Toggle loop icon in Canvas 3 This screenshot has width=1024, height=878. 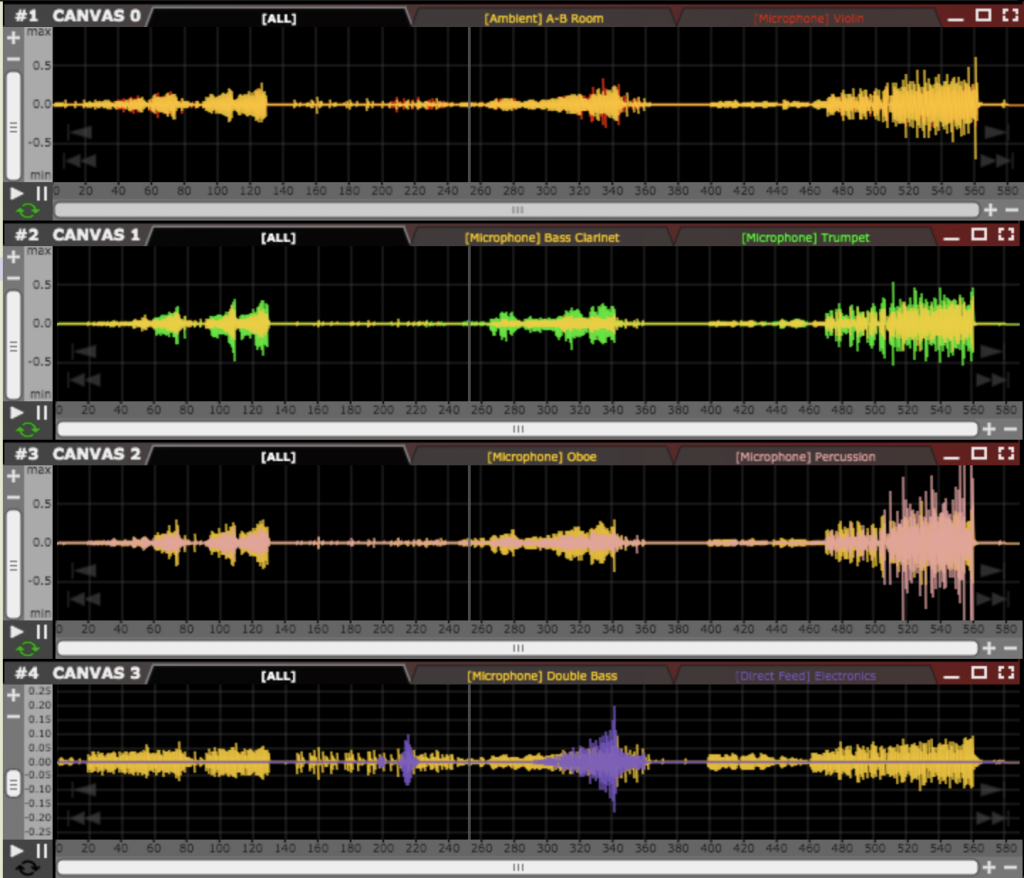point(28,868)
